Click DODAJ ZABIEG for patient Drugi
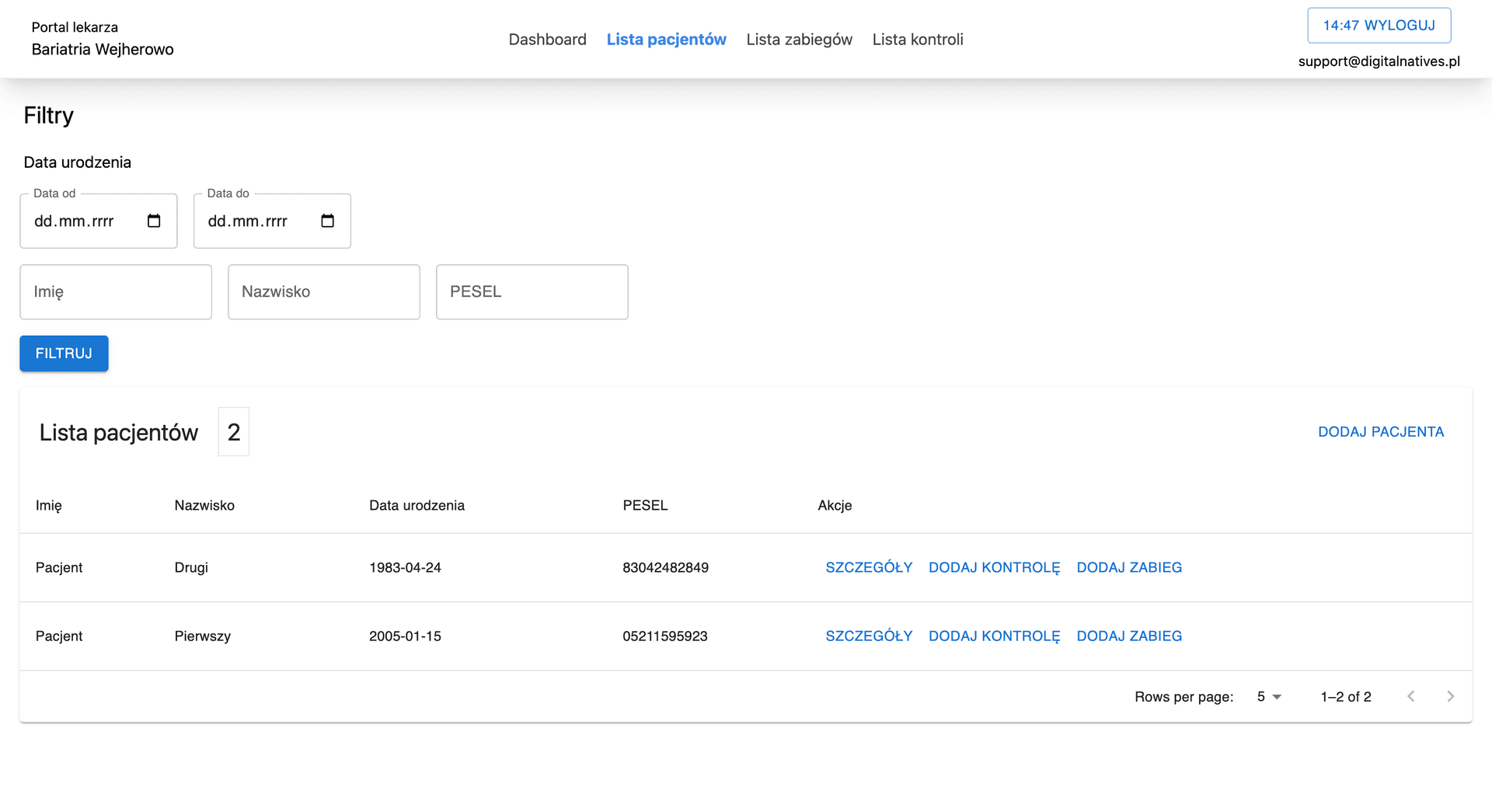The height and width of the screenshot is (812, 1492). (1129, 568)
